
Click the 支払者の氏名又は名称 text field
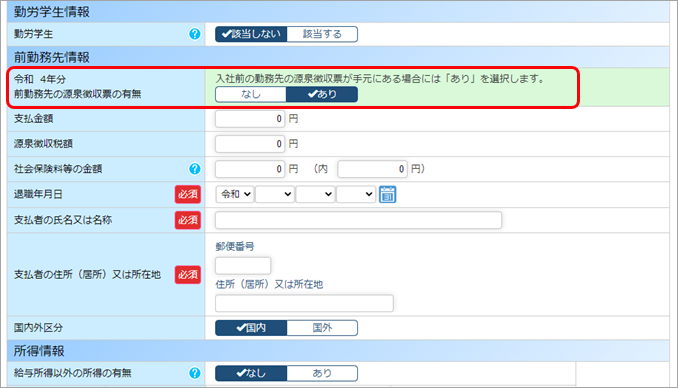pyautogui.click(x=358, y=220)
